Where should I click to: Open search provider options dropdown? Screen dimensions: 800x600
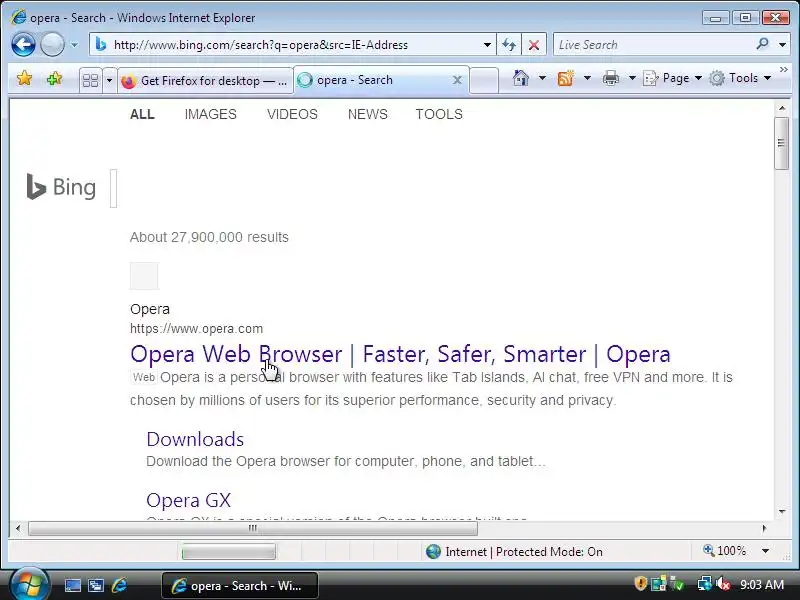[782, 45]
